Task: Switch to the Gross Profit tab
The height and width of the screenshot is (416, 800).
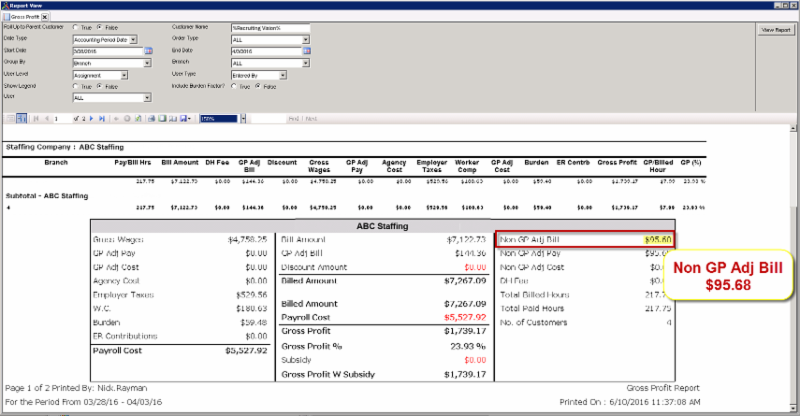Action: coord(25,17)
